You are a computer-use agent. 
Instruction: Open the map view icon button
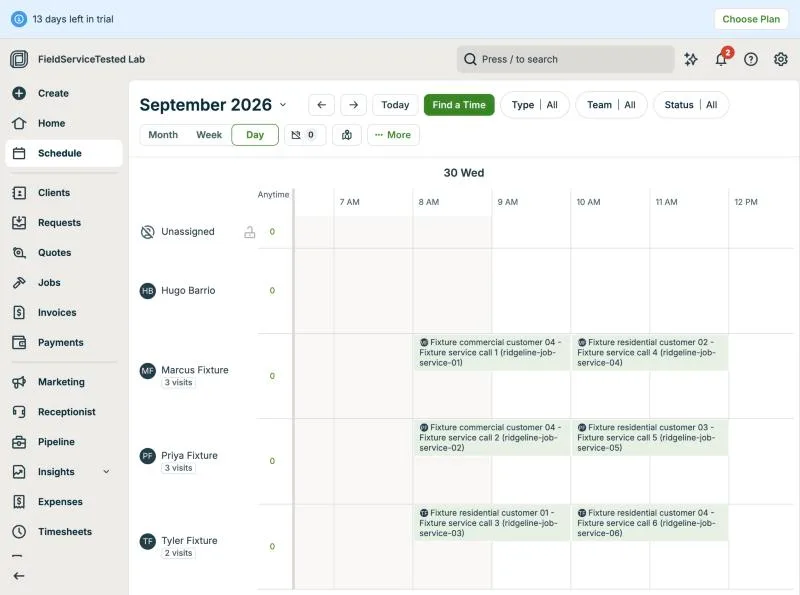coord(347,135)
